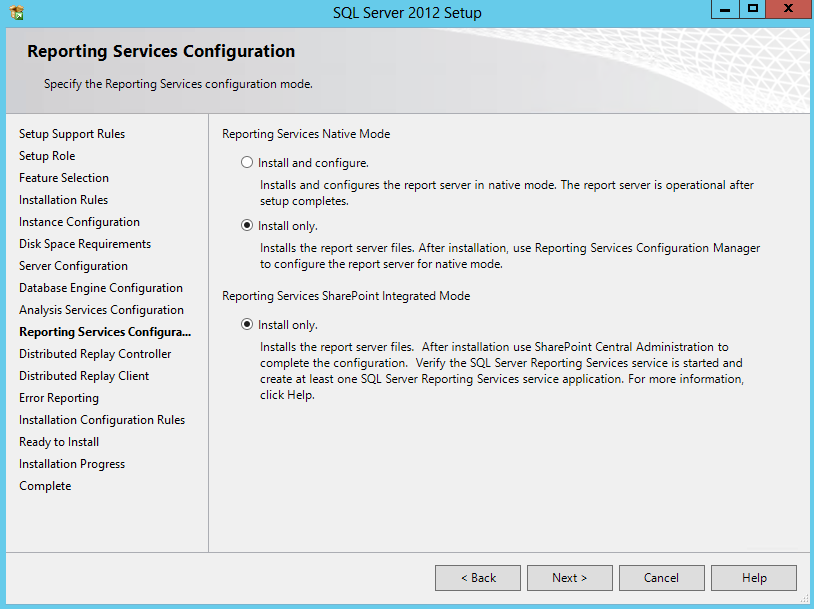Close the SQL Server 2012 Setup window
Screen dimensions: 814x609
[788, 9]
